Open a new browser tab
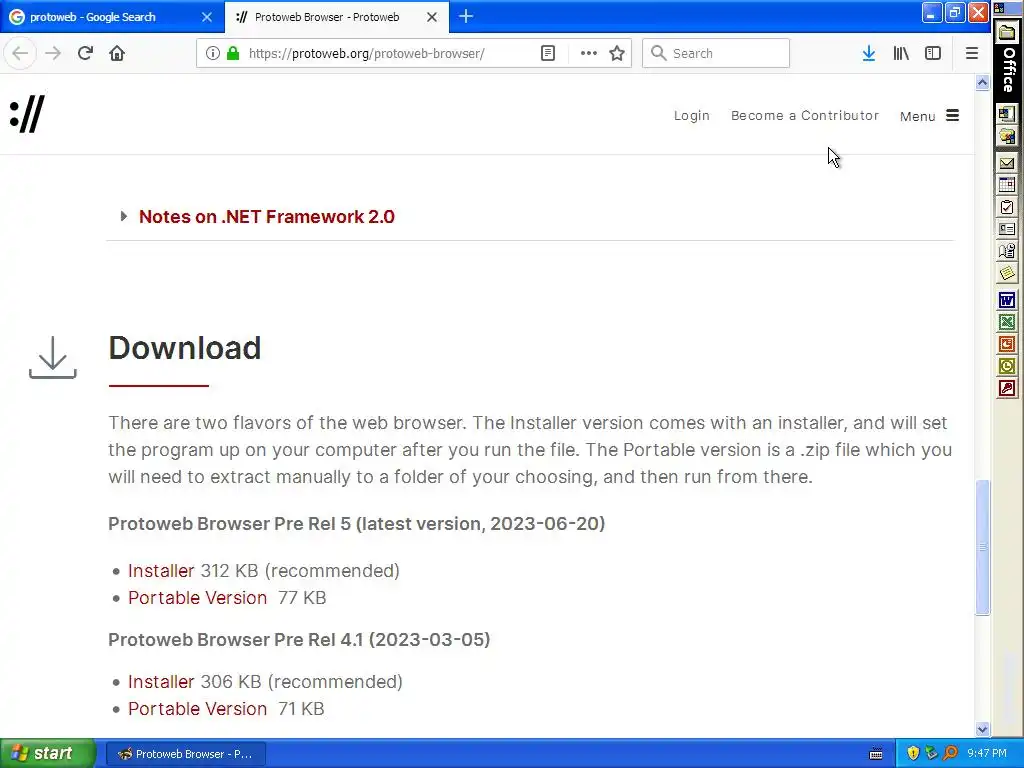The width and height of the screenshot is (1024, 768). (x=466, y=16)
